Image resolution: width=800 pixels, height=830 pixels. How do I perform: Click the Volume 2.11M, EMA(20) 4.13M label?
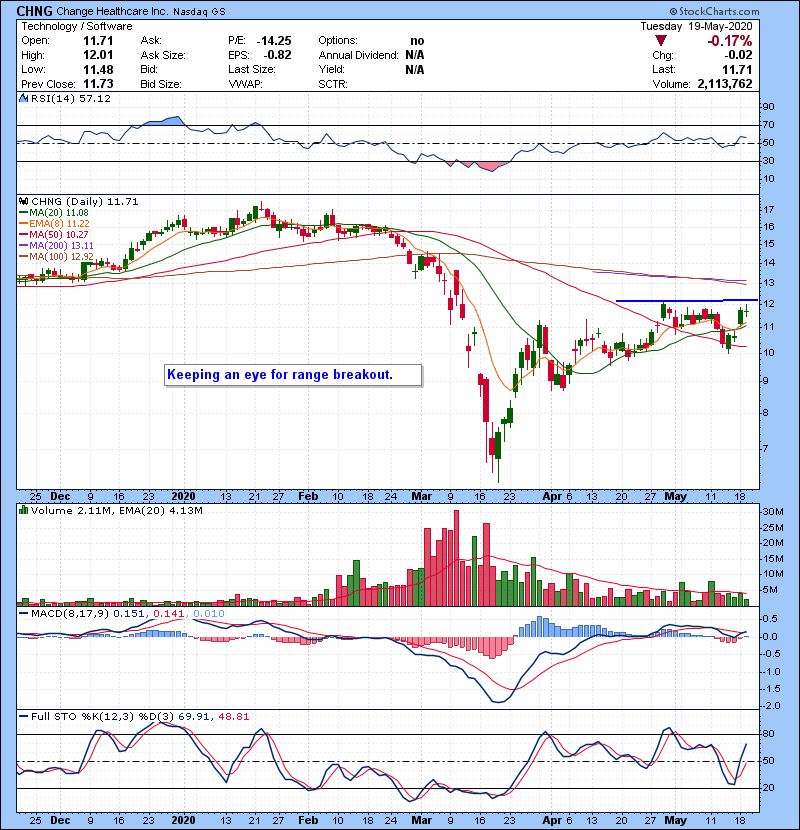point(116,510)
